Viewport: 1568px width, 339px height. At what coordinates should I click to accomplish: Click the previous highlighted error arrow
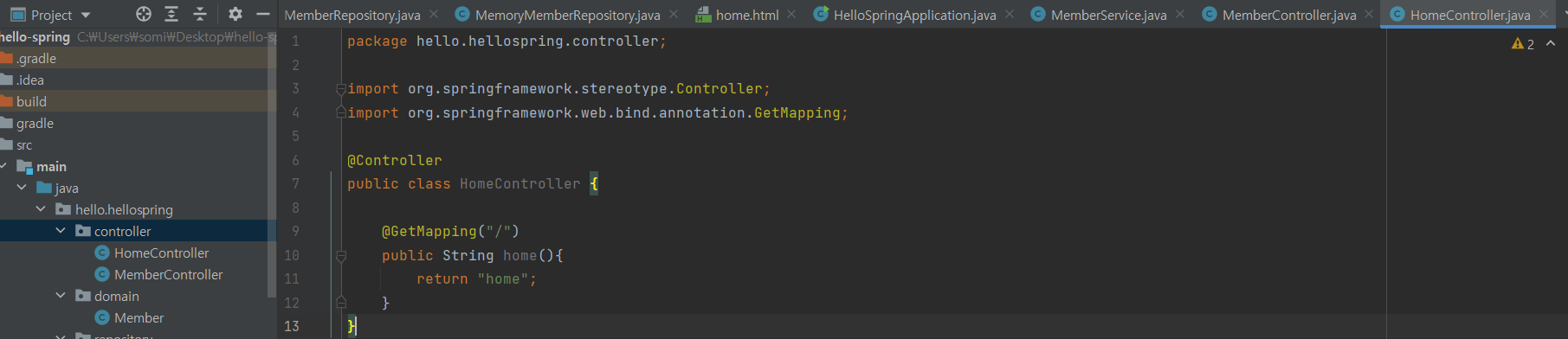coord(1551,43)
